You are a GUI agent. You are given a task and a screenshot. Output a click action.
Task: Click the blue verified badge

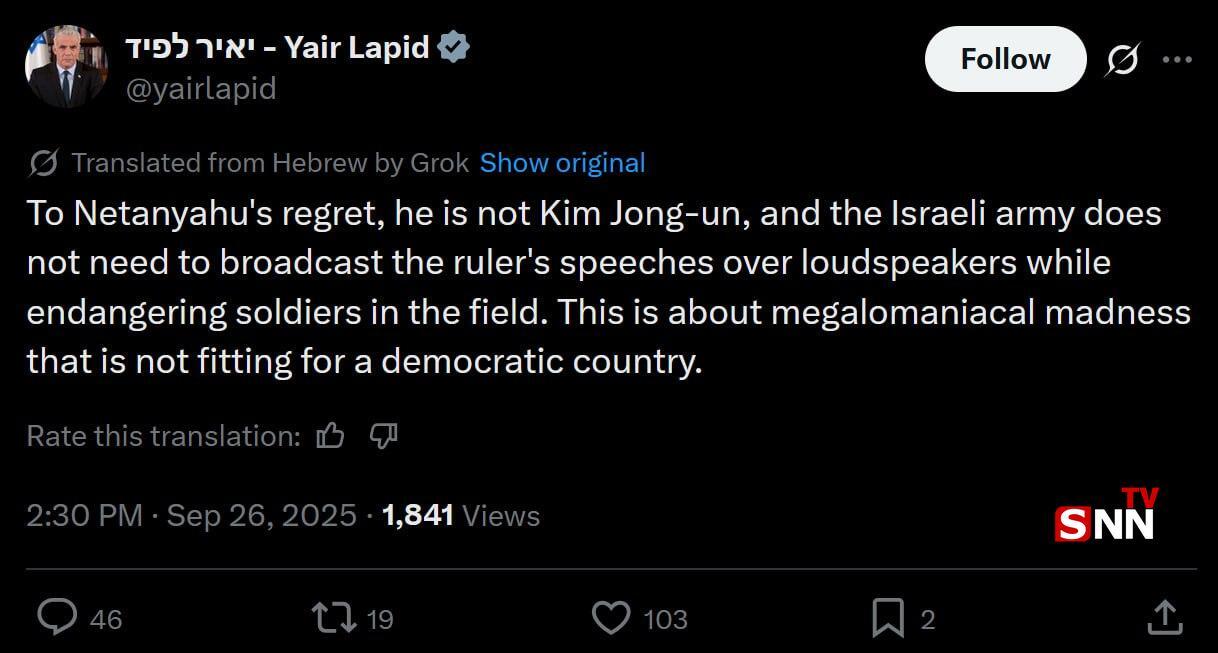click(454, 47)
